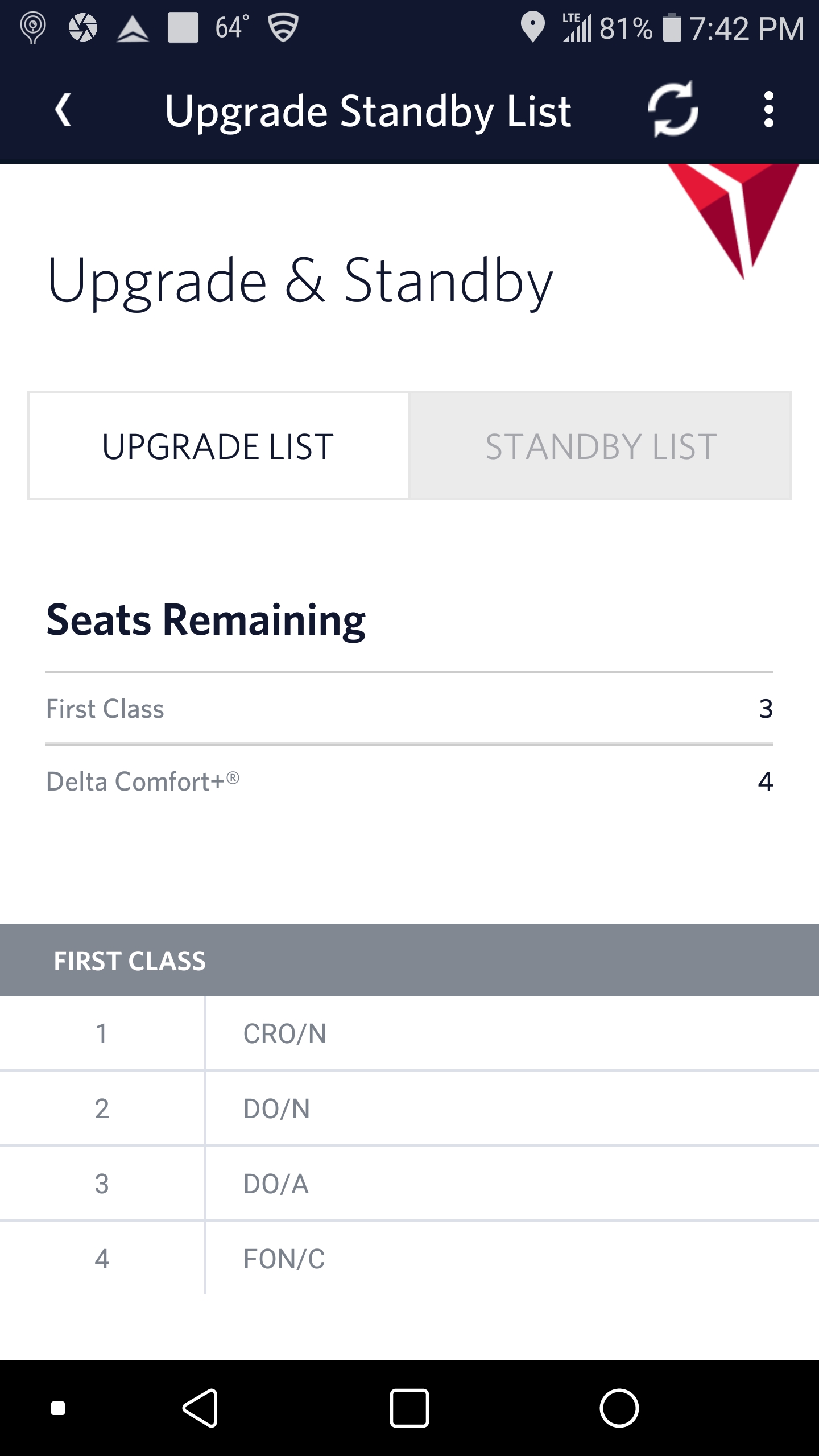Tap the battery status icon
This screenshot has height=1456, width=819.
(672, 27)
